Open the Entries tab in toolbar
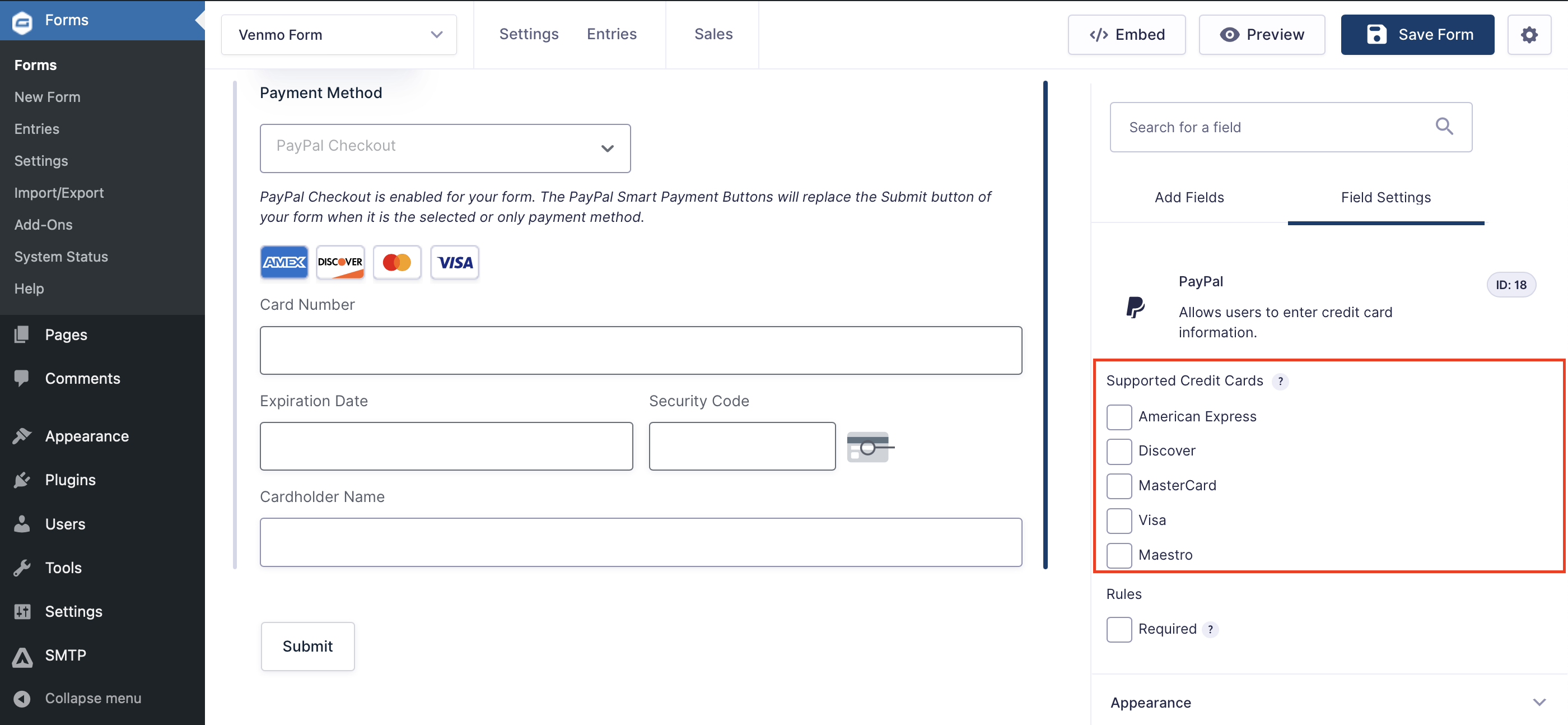Screen dimensions: 1568x725 pos(611,34)
